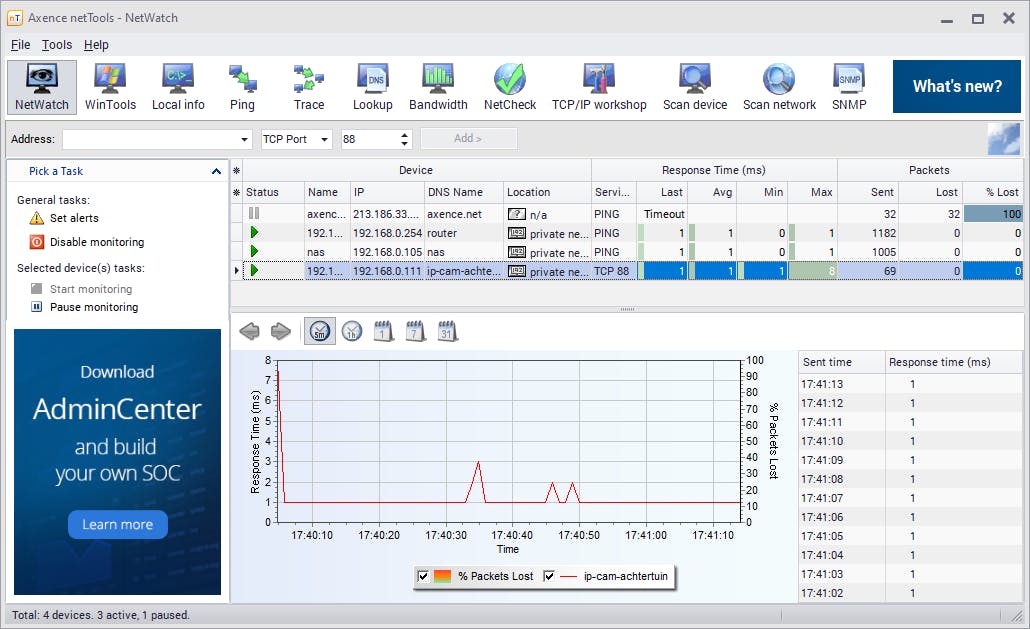Show the last hour chart view
The height and width of the screenshot is (629, 1030).
click(x=352, y=331)
